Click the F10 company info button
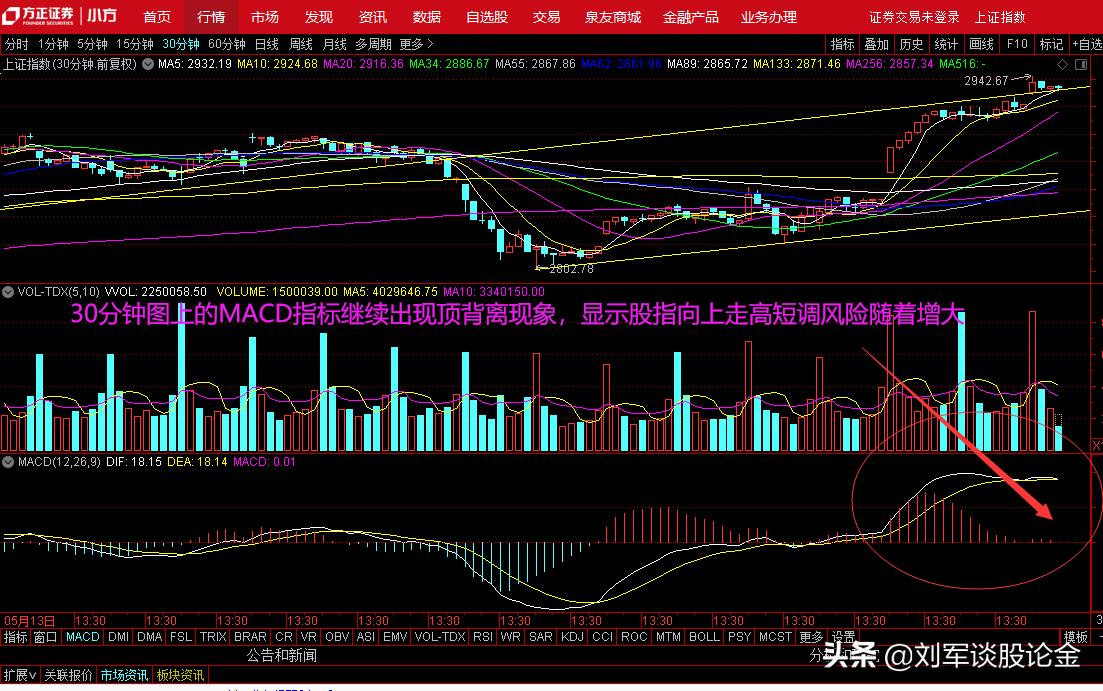1103x691 pixels. [x=1017, y=44]
